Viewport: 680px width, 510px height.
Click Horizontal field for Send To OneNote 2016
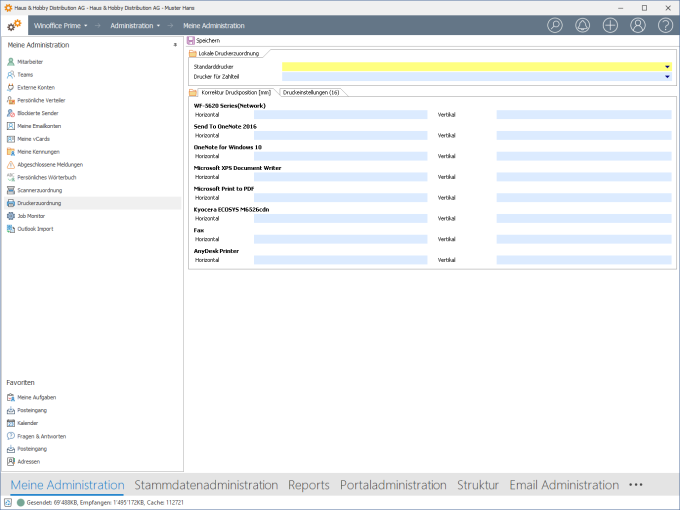(x=340, y=135)
